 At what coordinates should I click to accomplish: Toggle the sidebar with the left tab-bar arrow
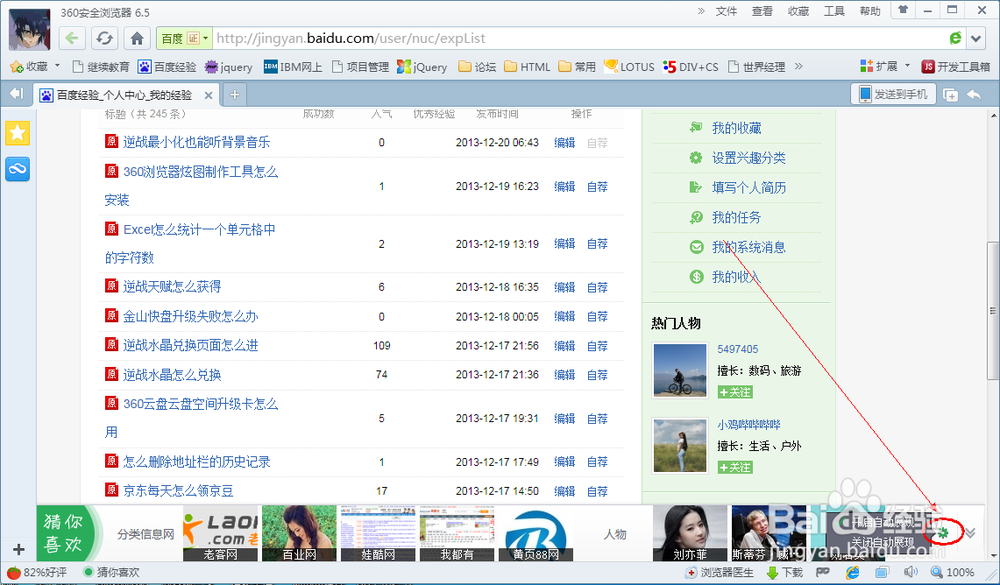click(x=16, y=94)
